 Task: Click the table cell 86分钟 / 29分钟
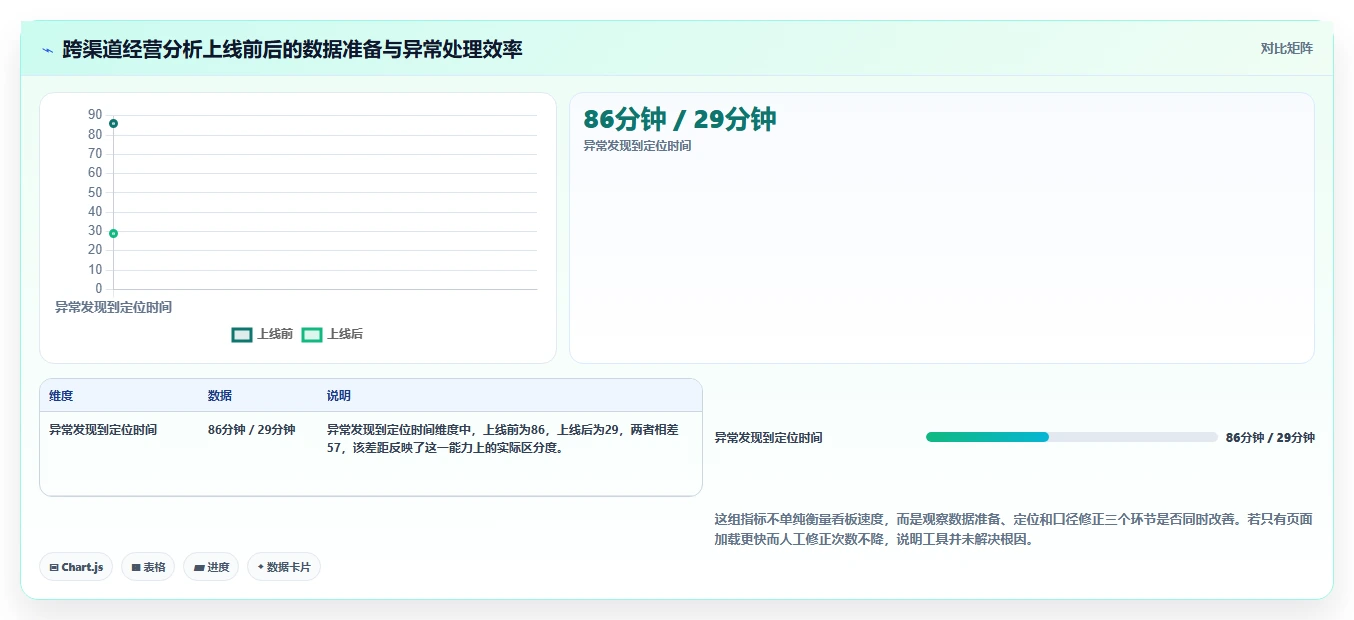click(252, 430)
